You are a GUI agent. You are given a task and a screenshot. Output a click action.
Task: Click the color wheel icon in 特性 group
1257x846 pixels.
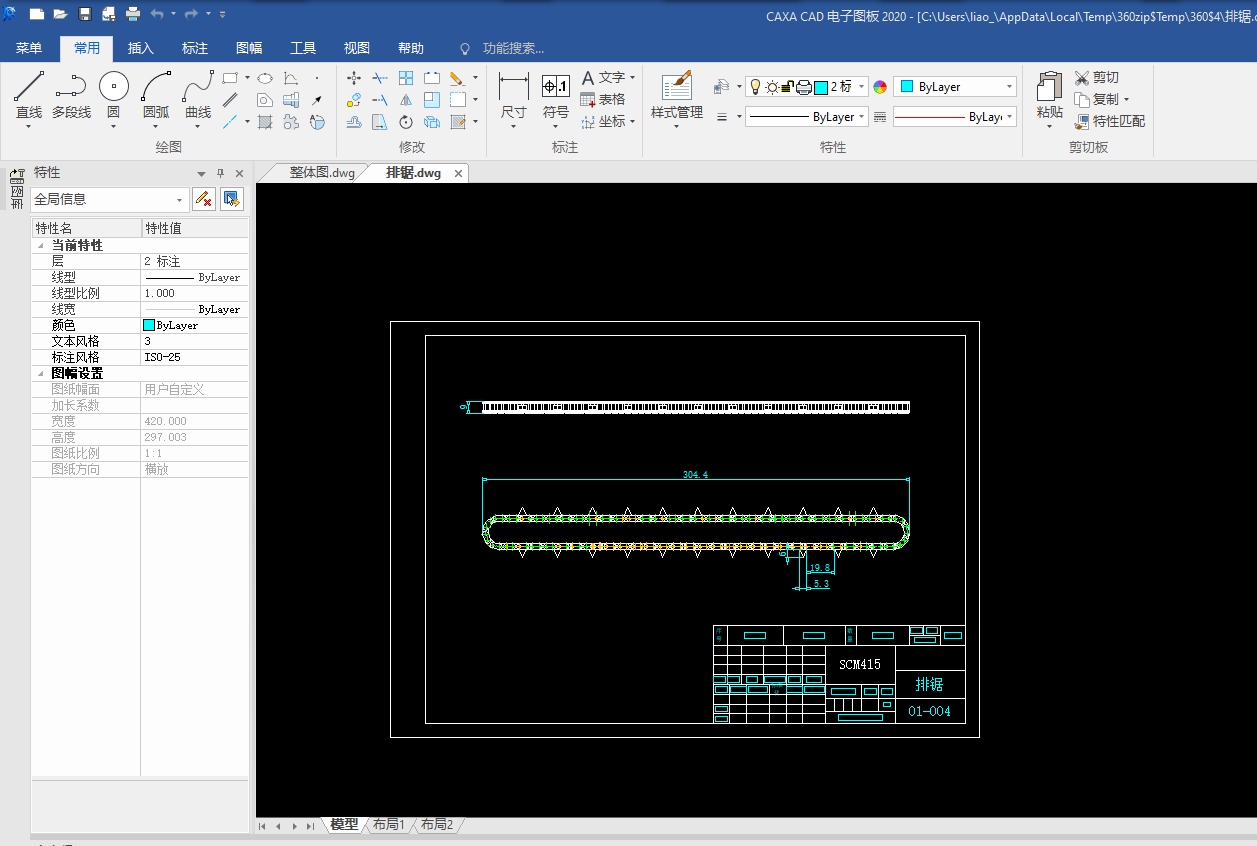[x=880, y=87]
